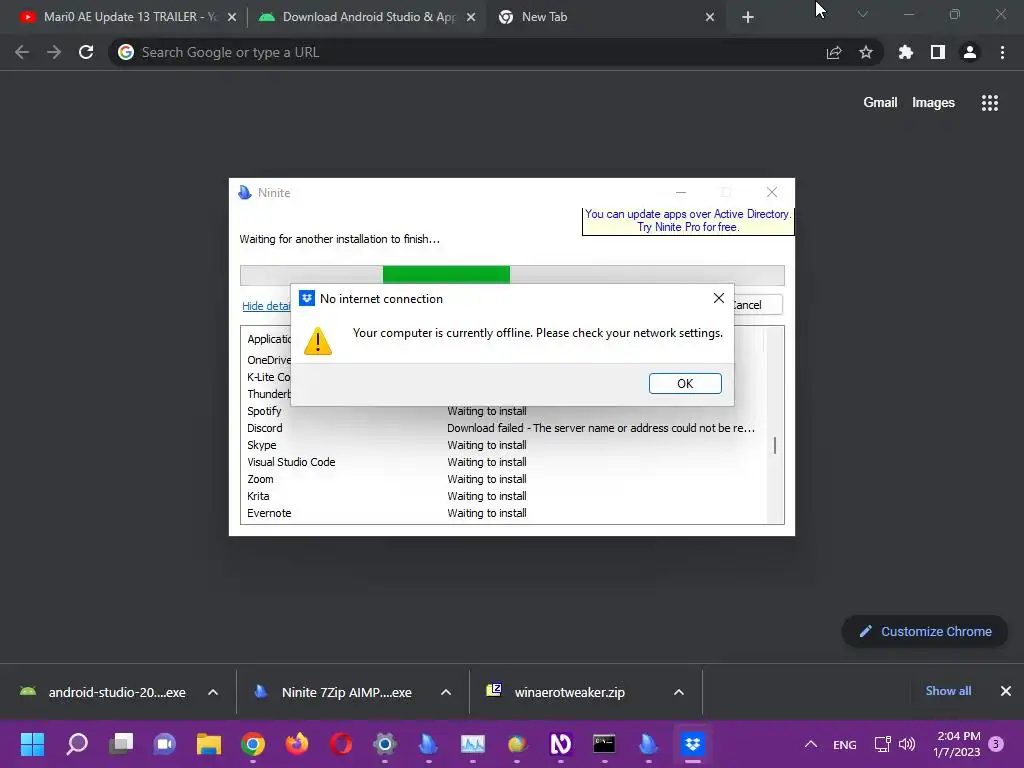Viewport: 1024px width, 768px height.
Task: Switch to the Download Android Studio tab
Action: click(366, 17)
